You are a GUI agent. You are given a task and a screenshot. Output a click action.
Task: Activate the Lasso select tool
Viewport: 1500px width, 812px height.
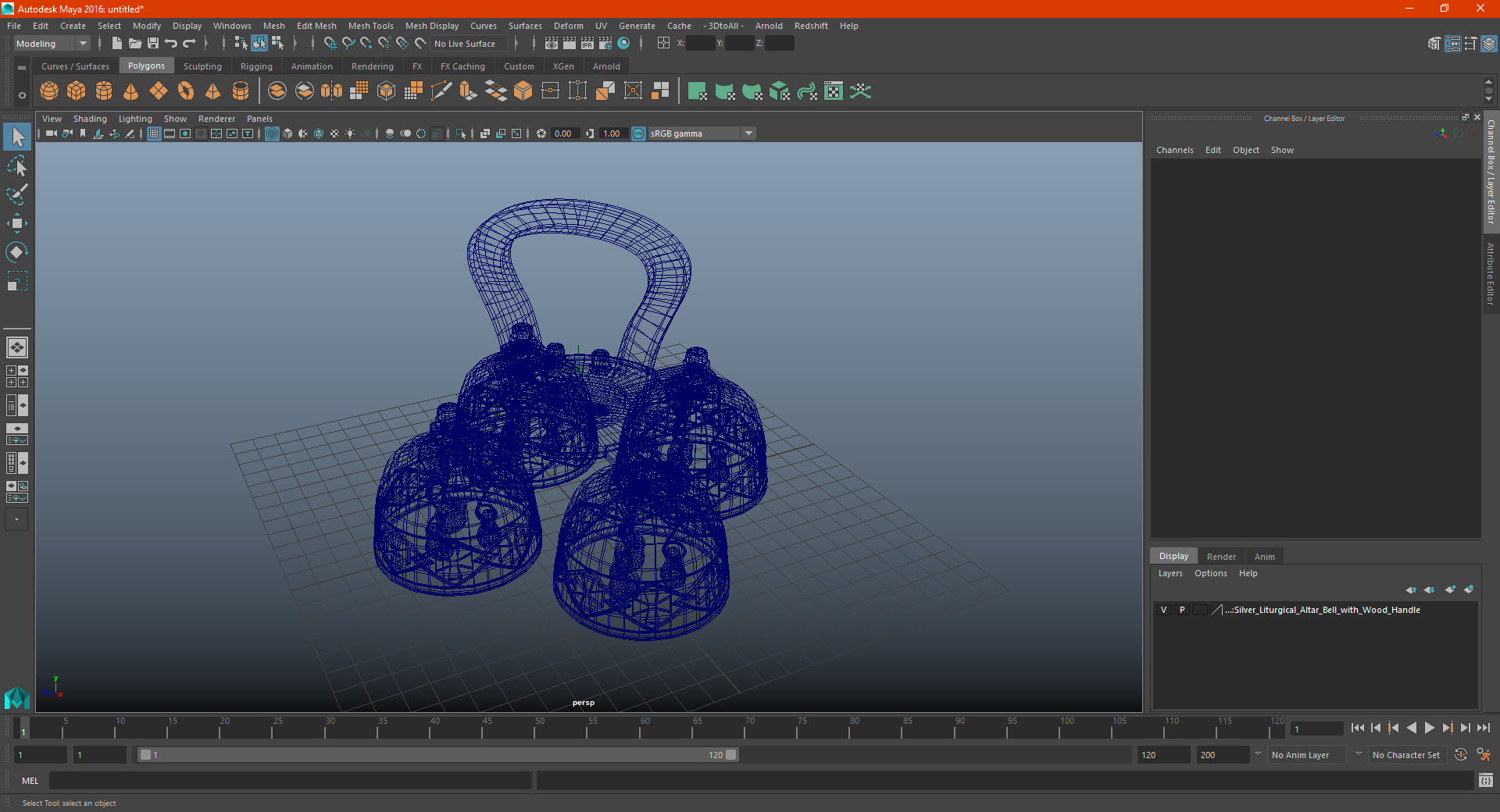[16, 166]
